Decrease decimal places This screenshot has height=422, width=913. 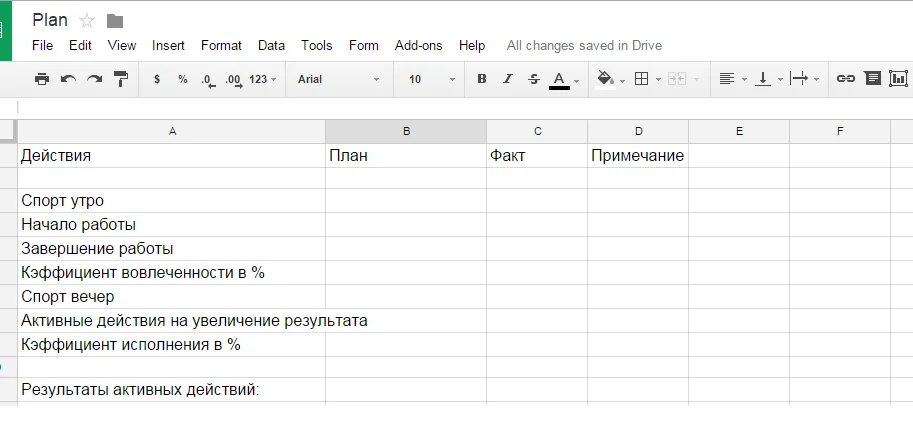(x=208, y=80)
